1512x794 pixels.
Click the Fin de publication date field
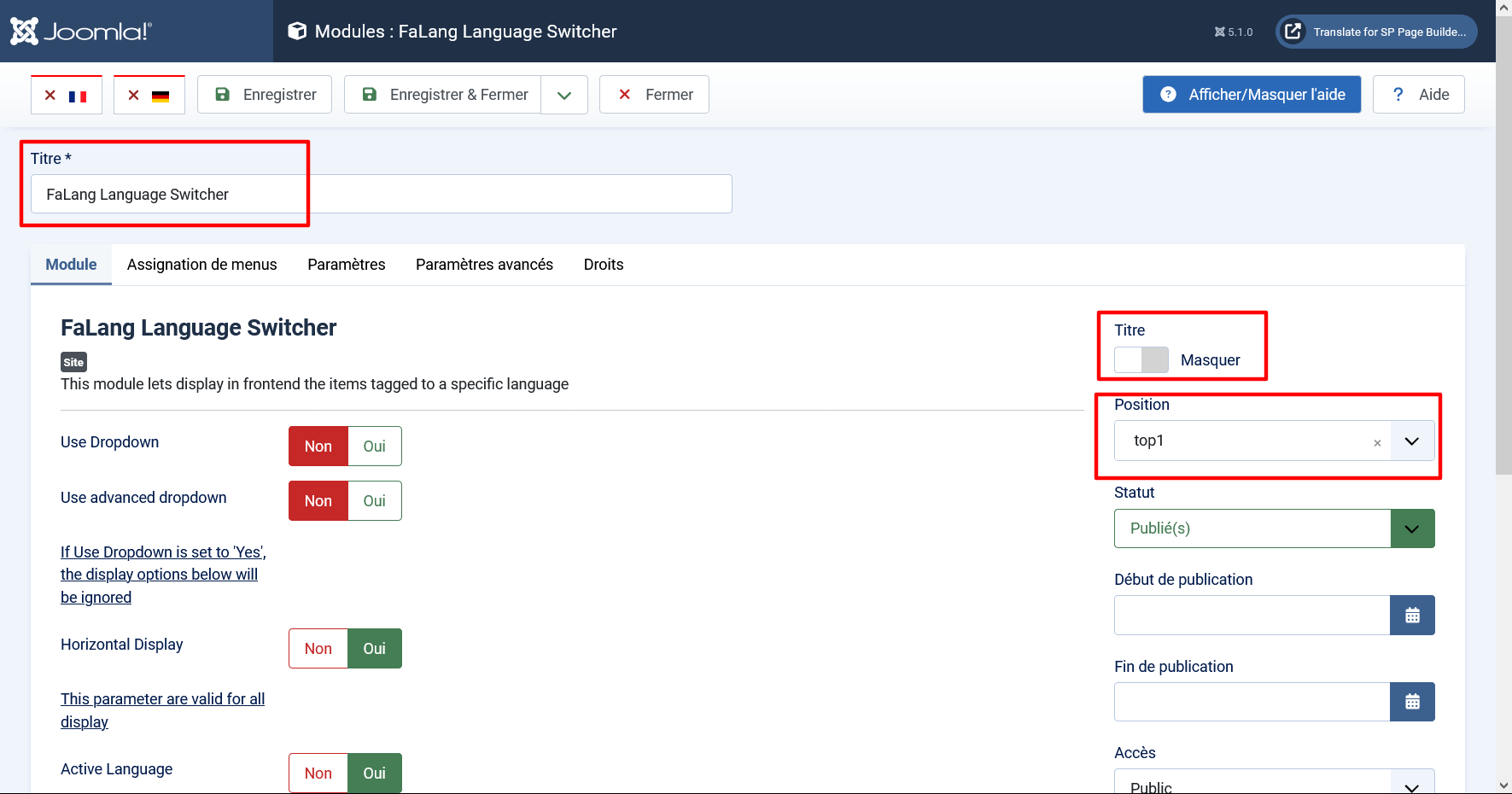tap(1252, 702)
